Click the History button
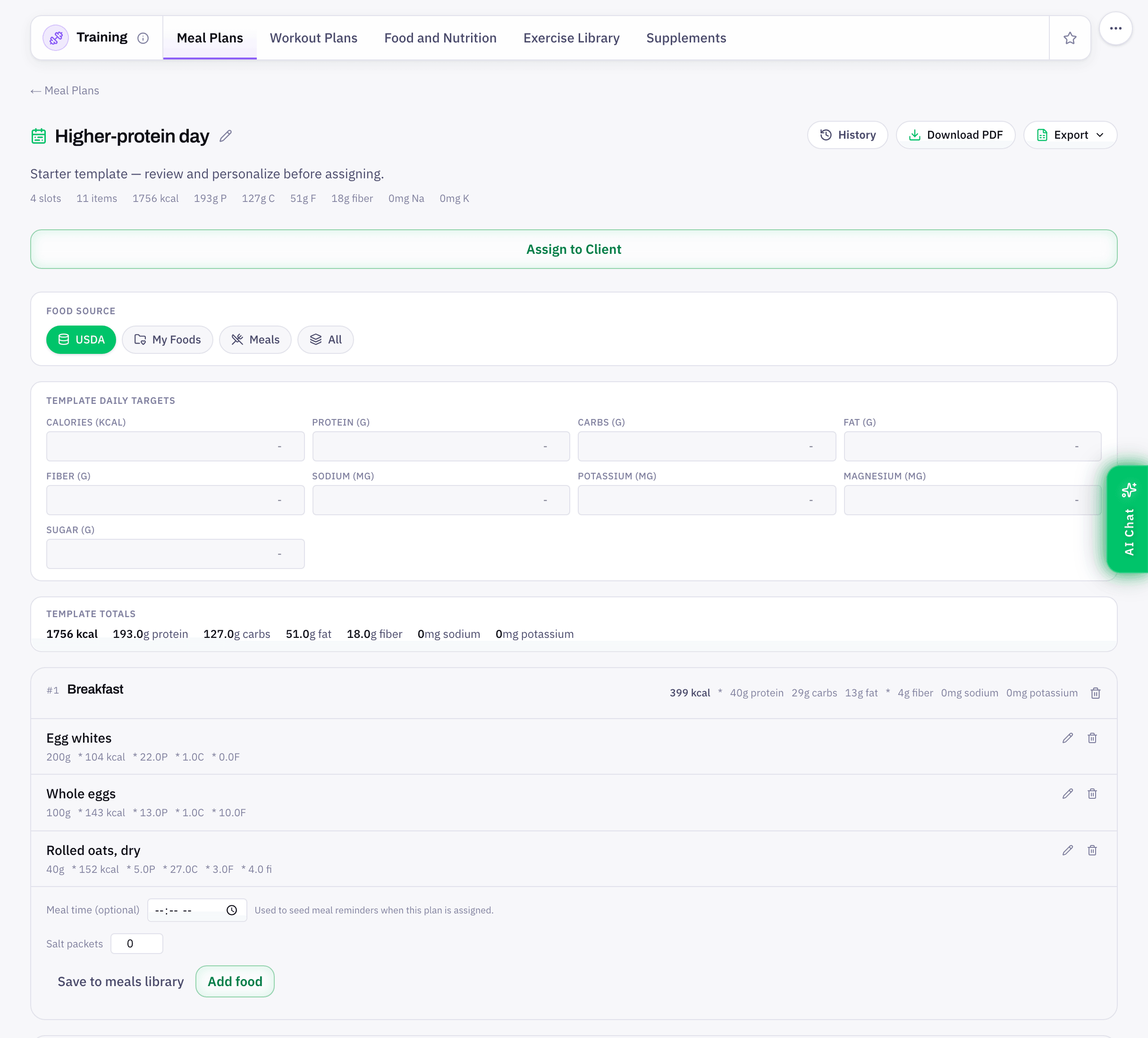 pos(847,135)
